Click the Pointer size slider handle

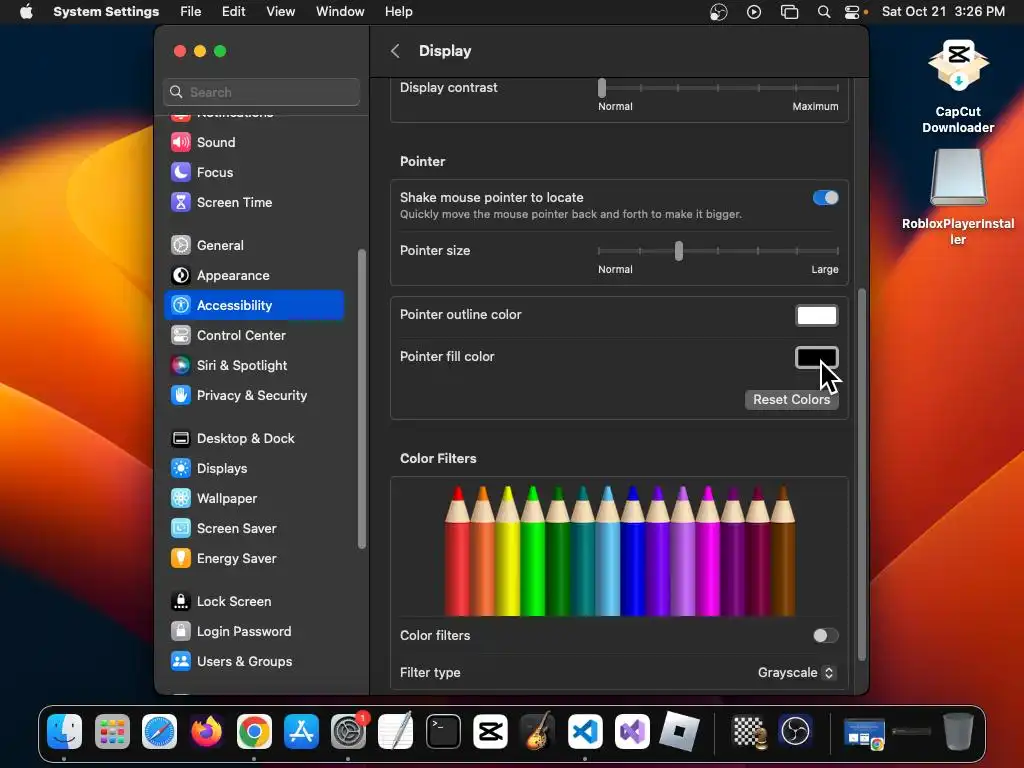tap(679, 251)
